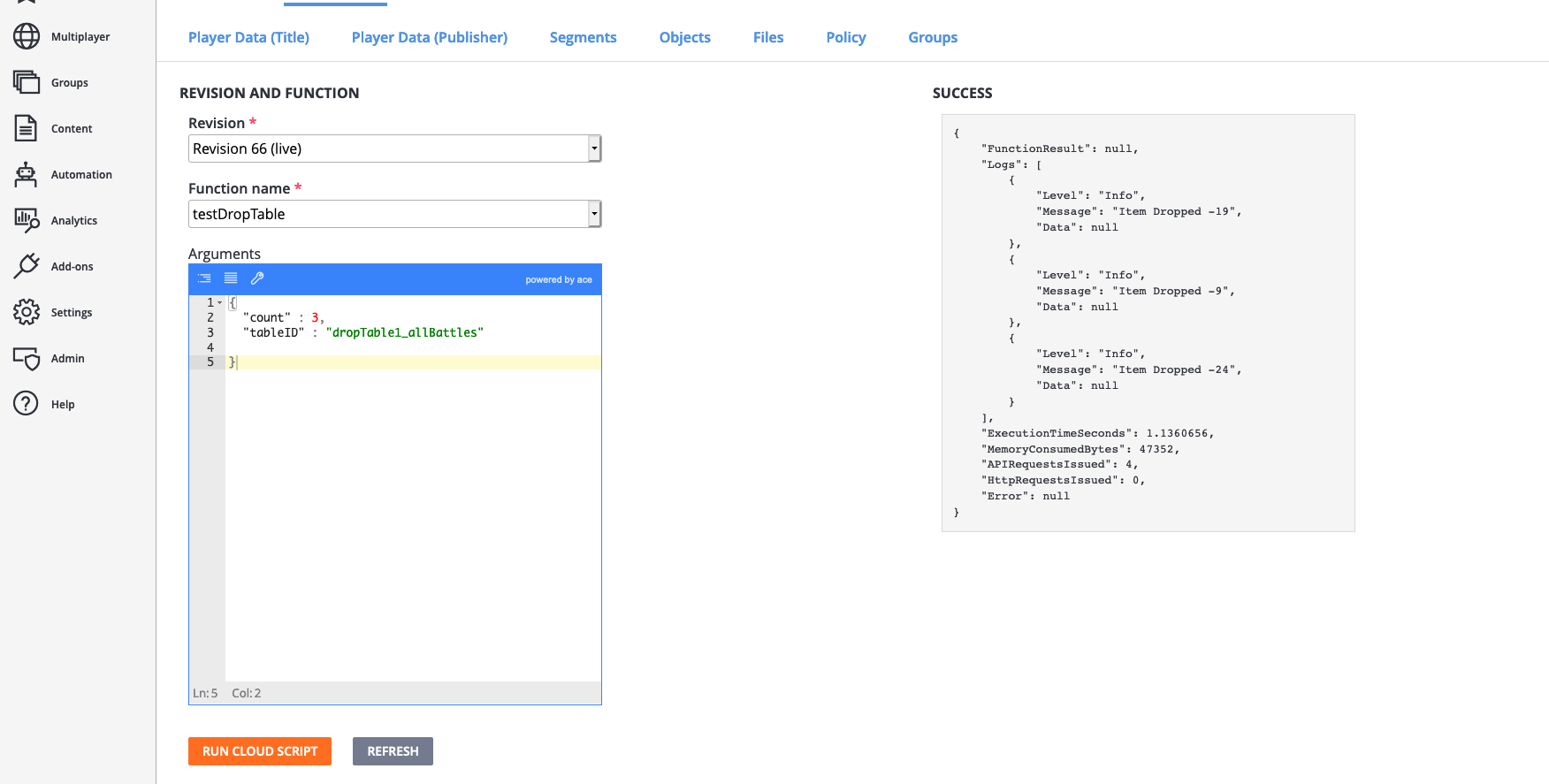Click the "dropTable1_allBattles" string value
The image size is (1549, 784).
(x=405, y=332)
